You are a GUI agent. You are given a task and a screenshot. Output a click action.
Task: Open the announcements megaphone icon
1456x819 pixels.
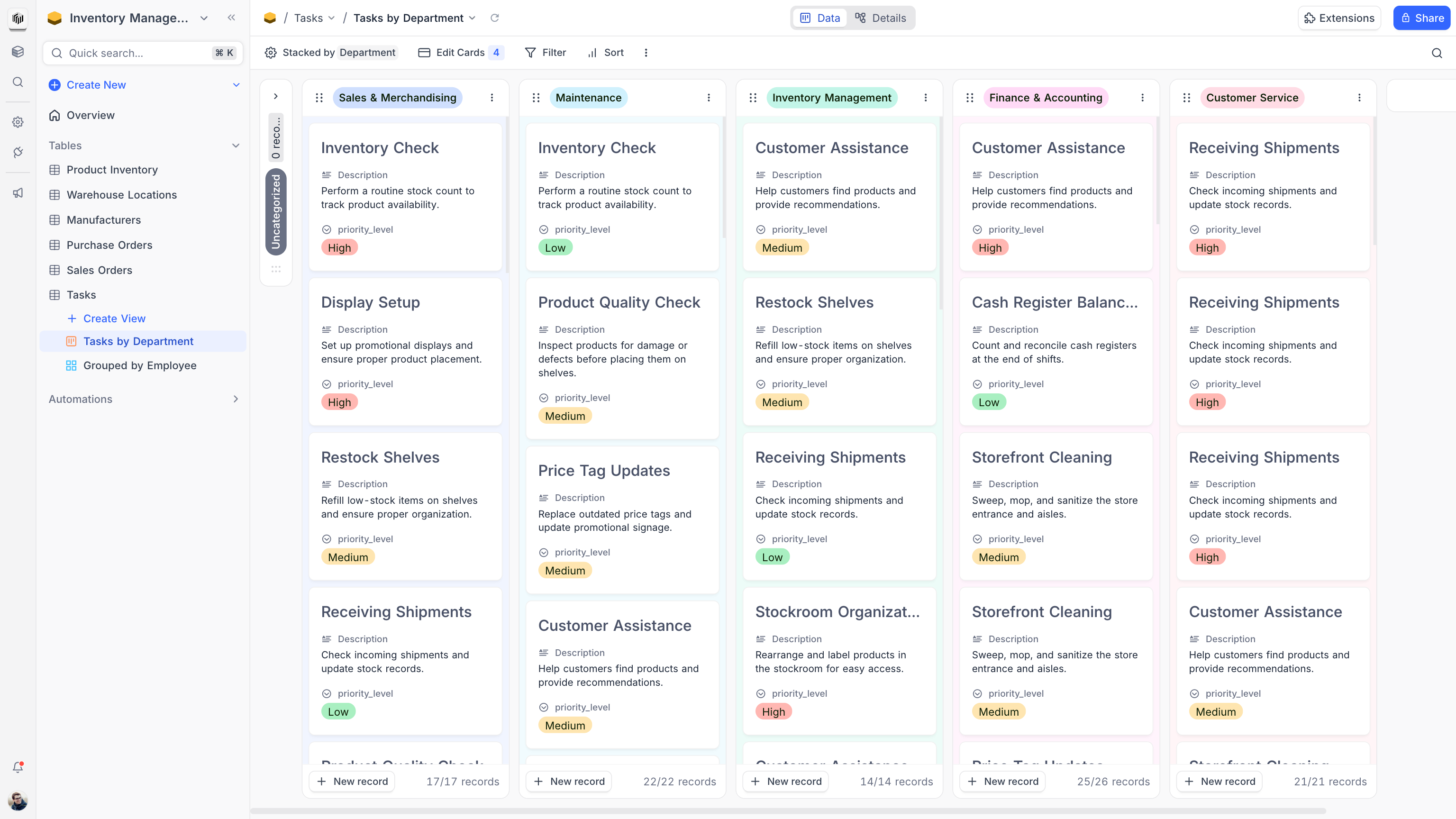tap(18, 193)
